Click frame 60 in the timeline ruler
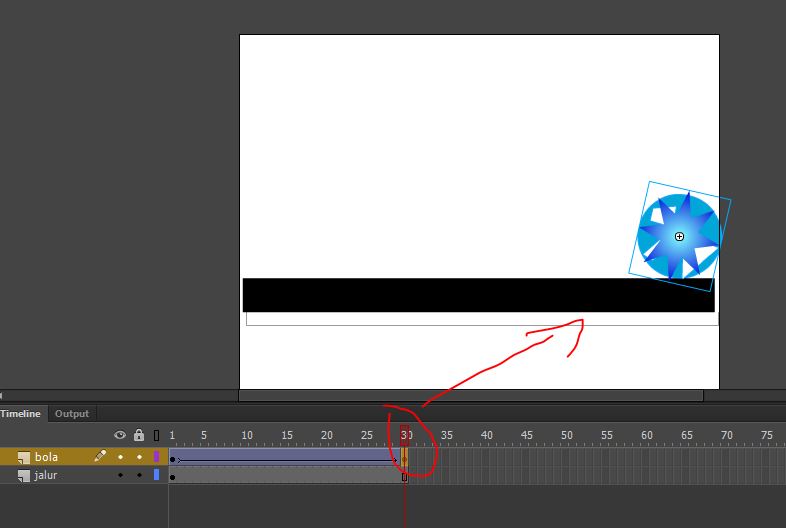Image resolution: width=786 pixels, height=528 pixels. (x=647, y=435)
